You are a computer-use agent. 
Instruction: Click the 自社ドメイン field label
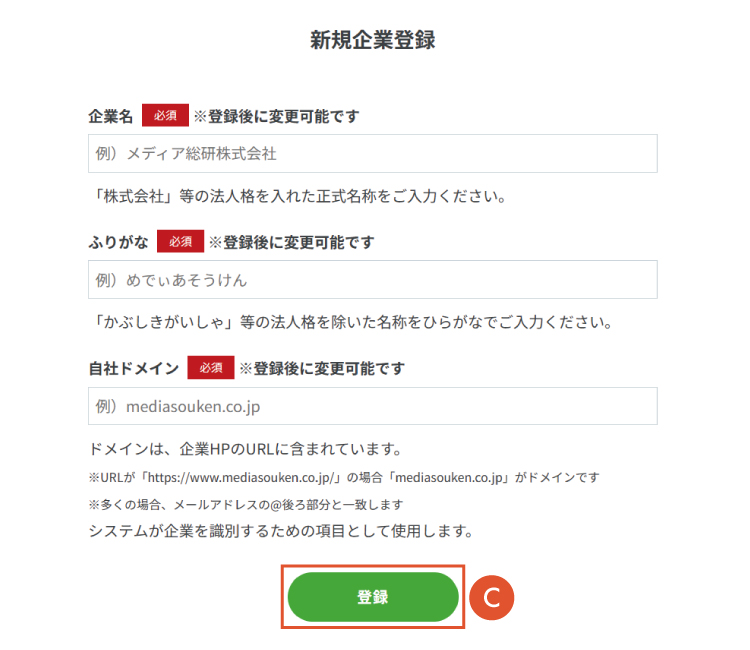coord(133,369)
